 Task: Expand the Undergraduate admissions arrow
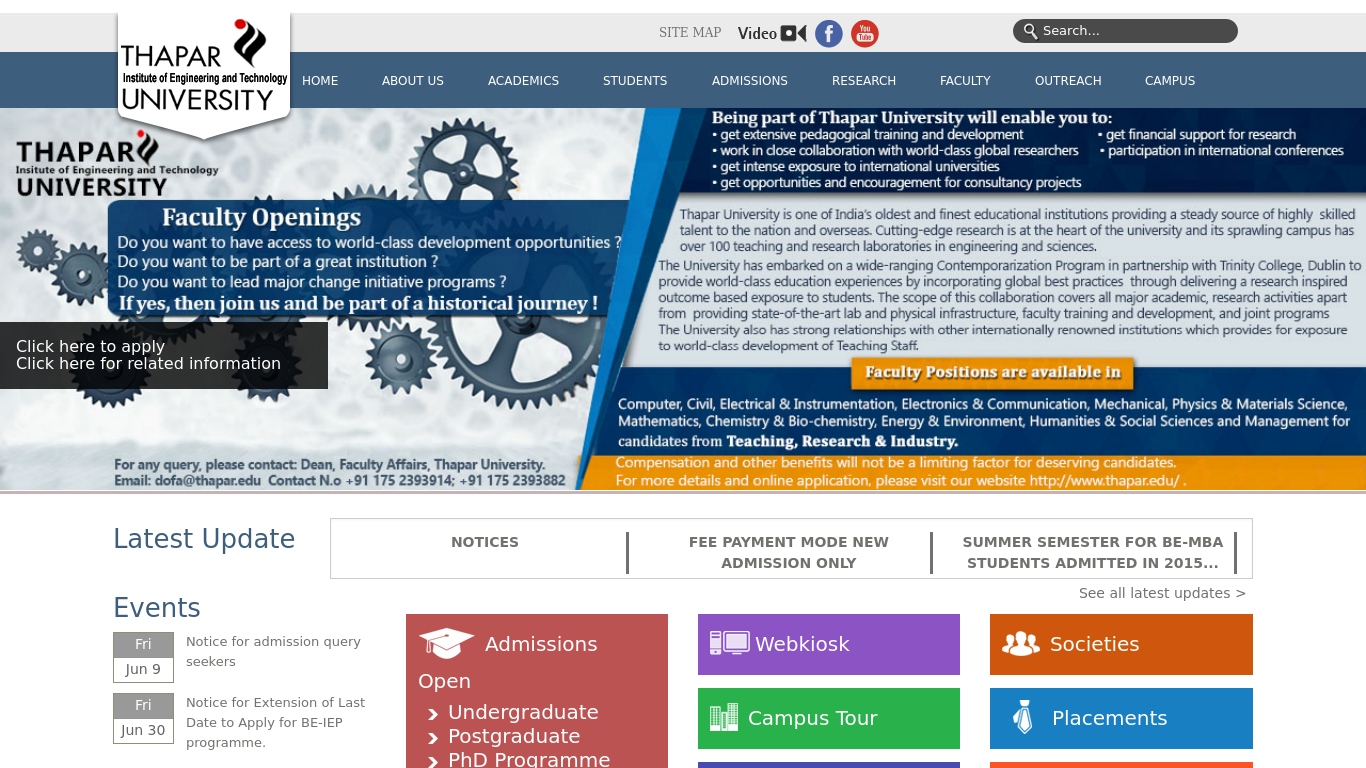click(433, 714)
